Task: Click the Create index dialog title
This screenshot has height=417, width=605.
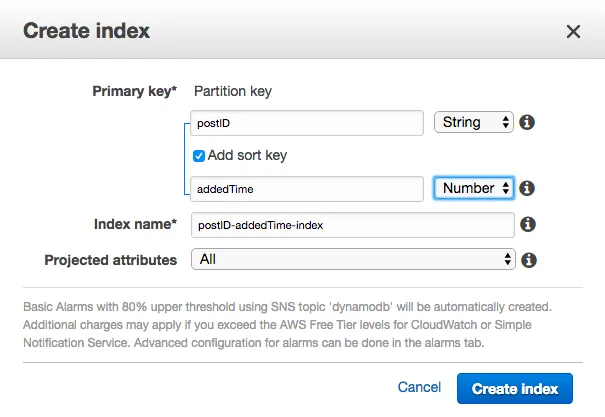Action: pos(86,31)
